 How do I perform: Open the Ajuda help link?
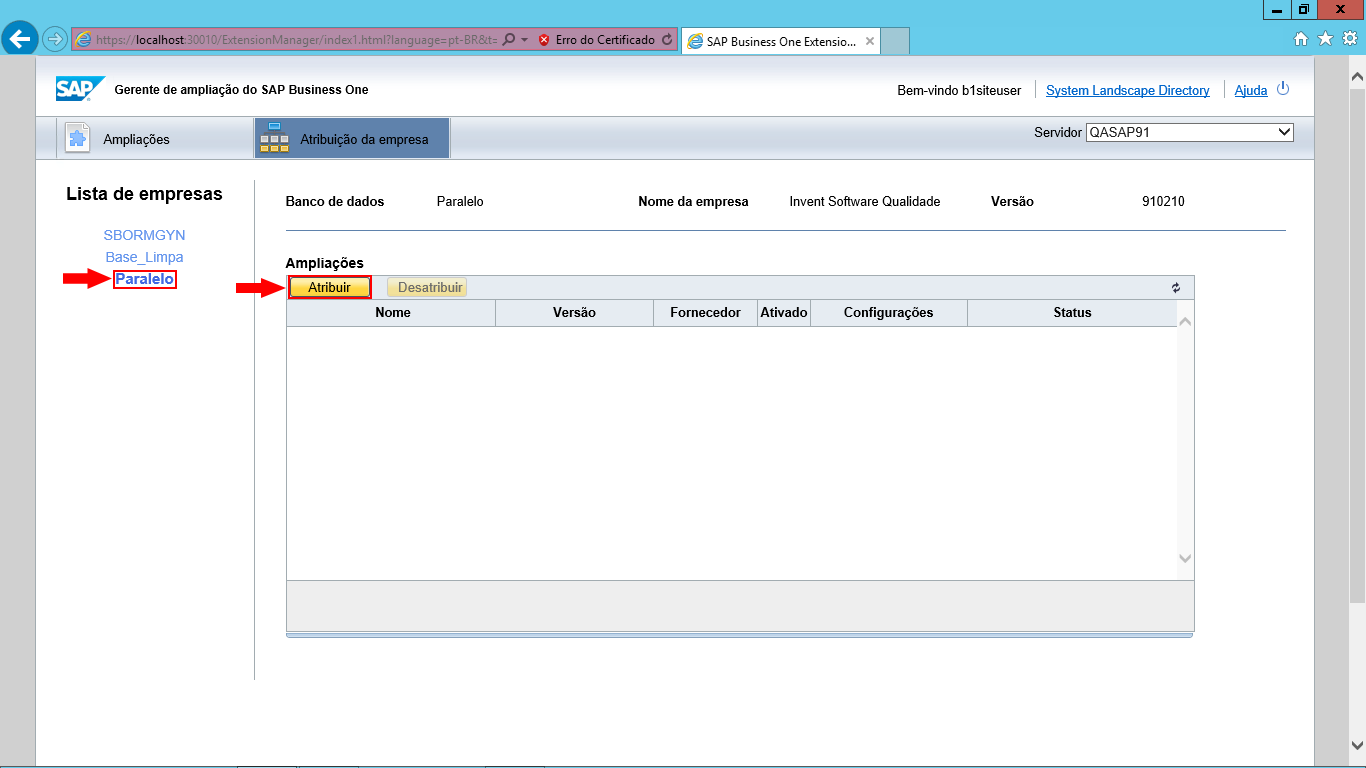coord(1251,90)
